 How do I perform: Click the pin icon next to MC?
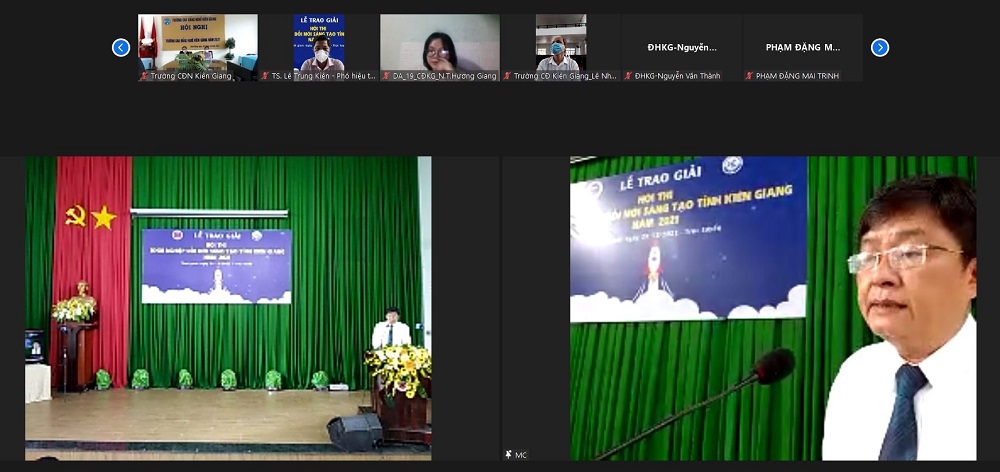tap(508, 455)
